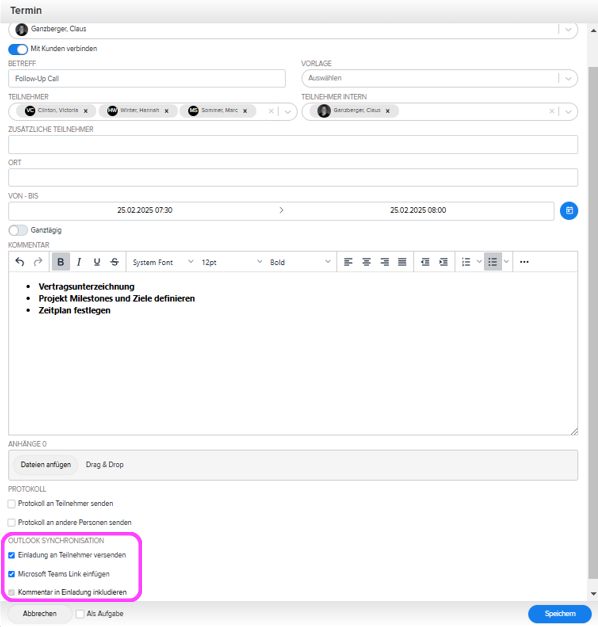This screenshot has width=598, height=627.
Task: Click the Speichern button
Action: pos(560,614)
